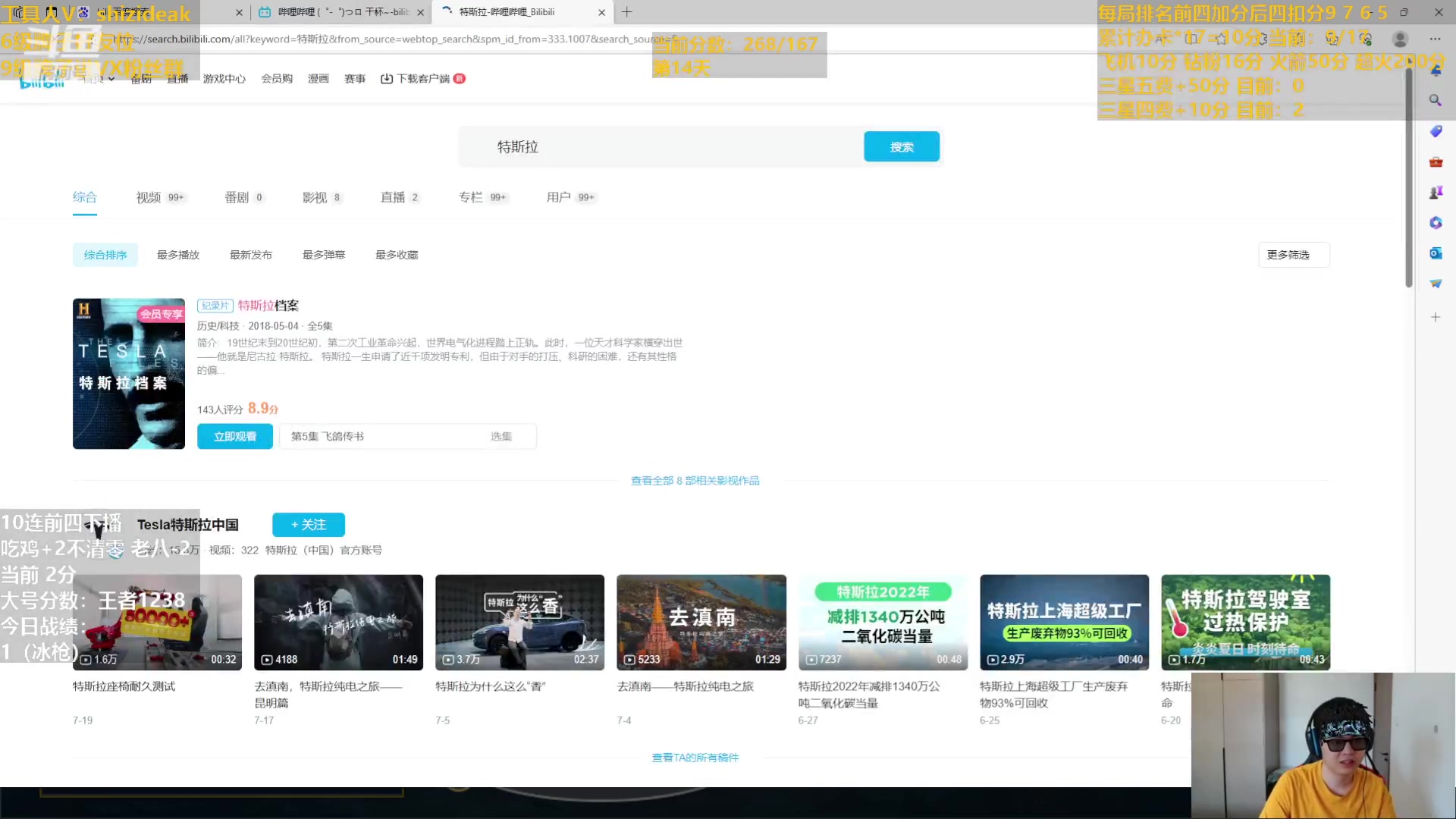Open a new browser tab with plus
Image resolution: width=1456 pixels, height=819 pixels.
(626, 12)
